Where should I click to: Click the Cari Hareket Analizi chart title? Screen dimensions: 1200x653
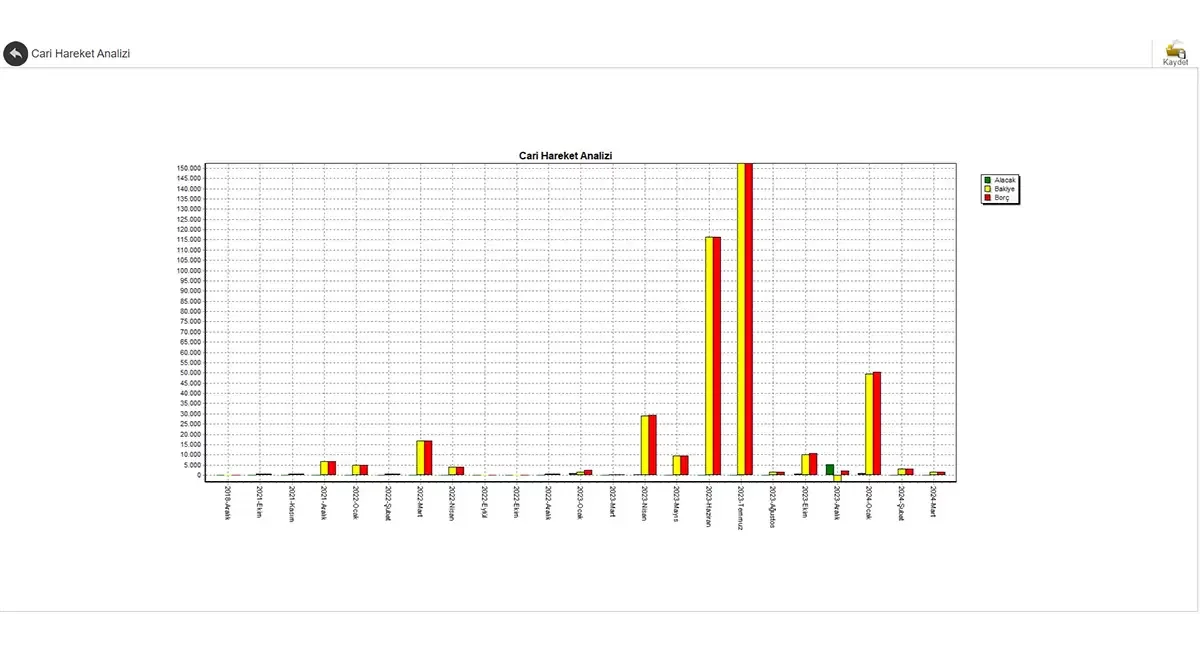click(x=565, y=156)
